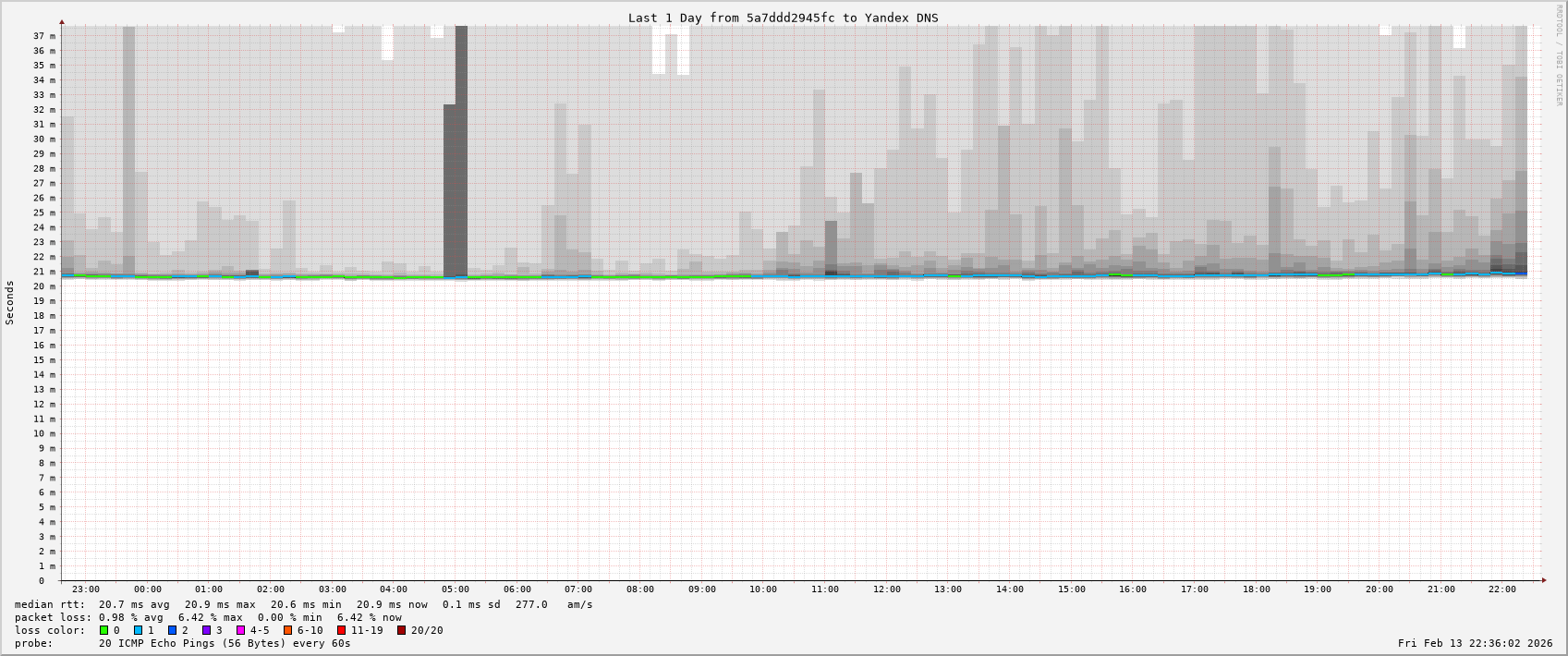
Task: Click the RRDTOOL / TOBI OETIKER watermark
Action: [x=1559, y=55]
